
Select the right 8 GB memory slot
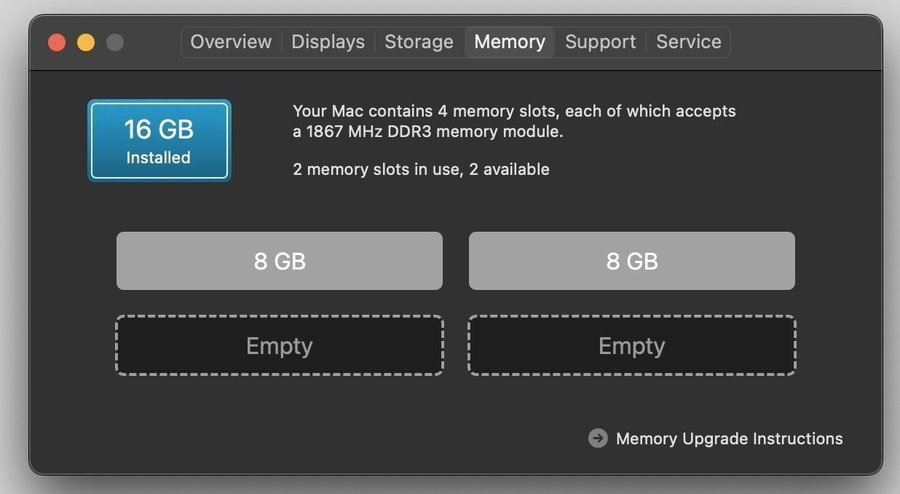pyautogui.click(x=632, y=261)
